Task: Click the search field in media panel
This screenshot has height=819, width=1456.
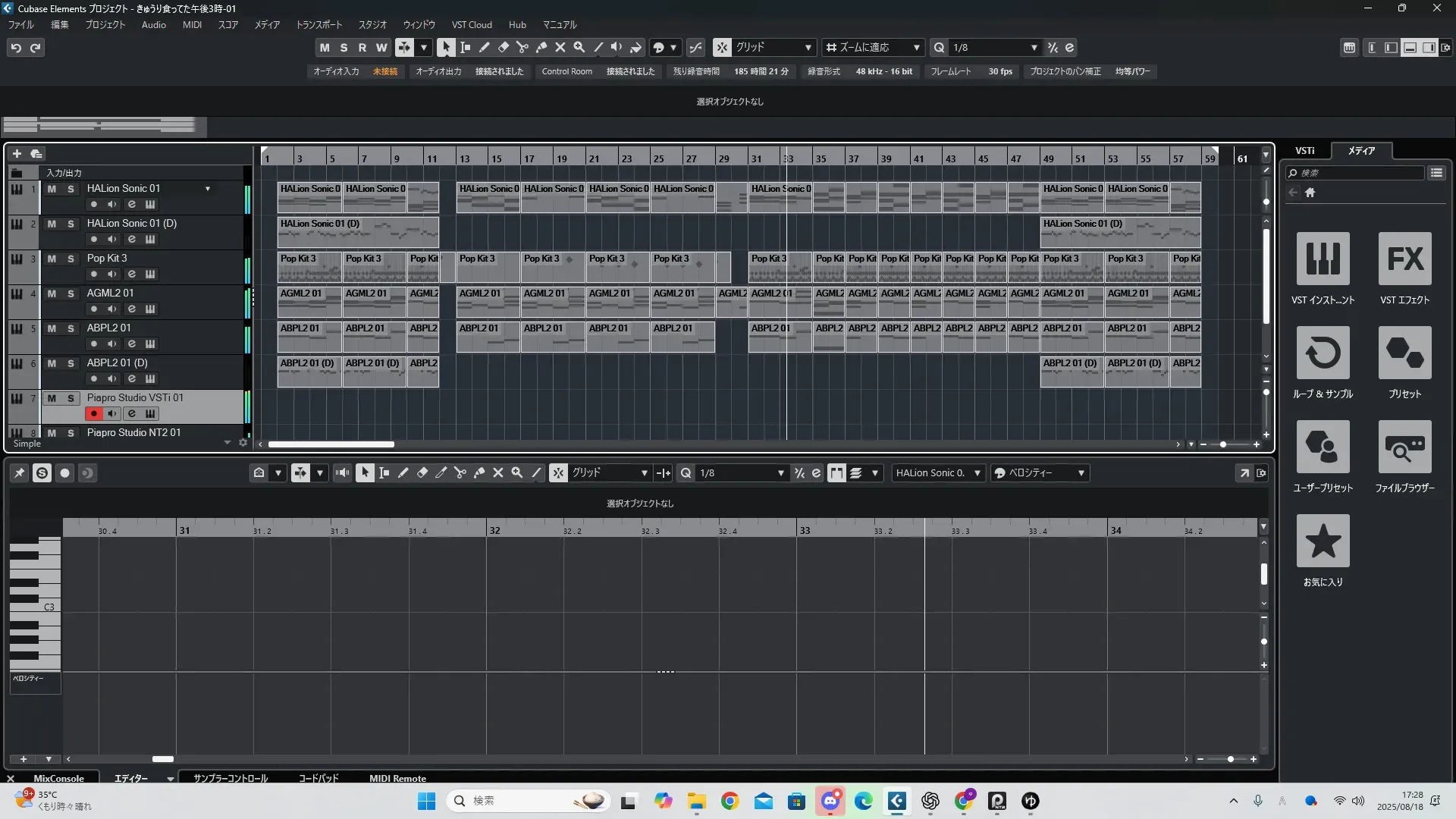Action: pos(1357,173)
